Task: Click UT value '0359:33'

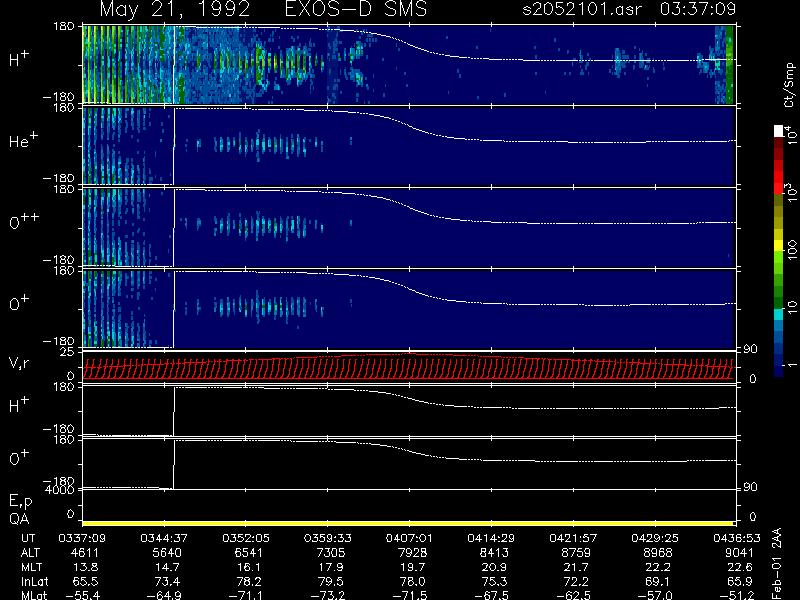Action: pyautogui.click(x=327, y=538)
